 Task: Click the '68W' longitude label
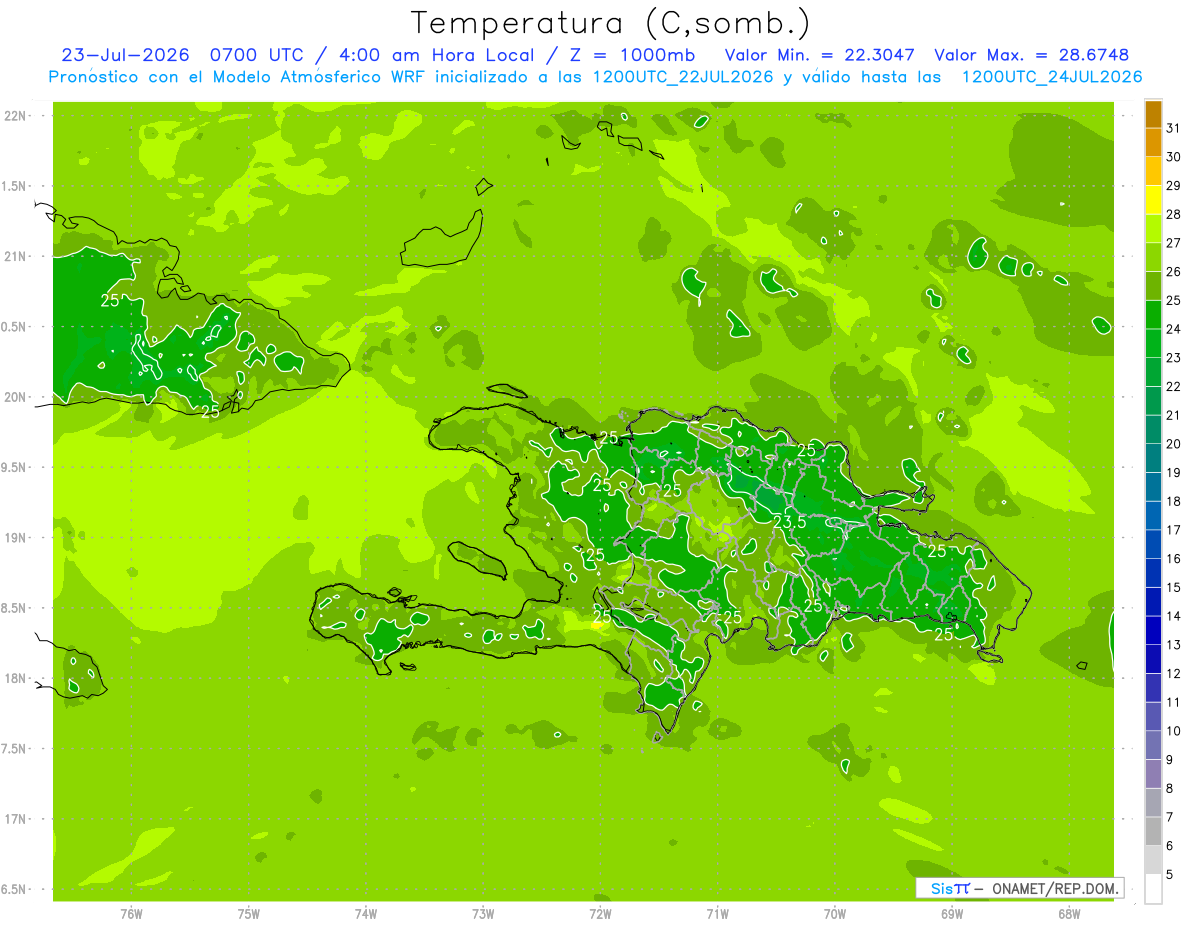pyautogui.click(x=1069, y=913)
